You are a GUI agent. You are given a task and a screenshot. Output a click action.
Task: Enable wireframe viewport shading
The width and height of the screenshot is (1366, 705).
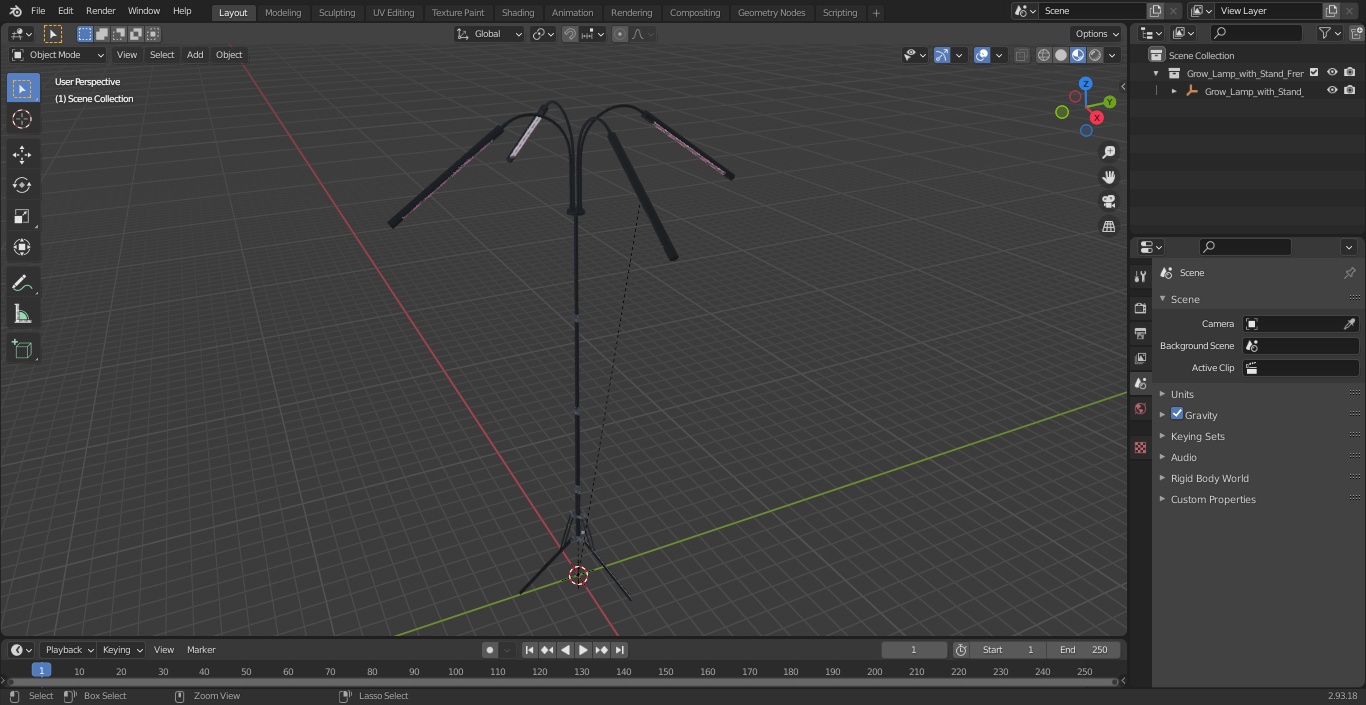click(1043, 55)
